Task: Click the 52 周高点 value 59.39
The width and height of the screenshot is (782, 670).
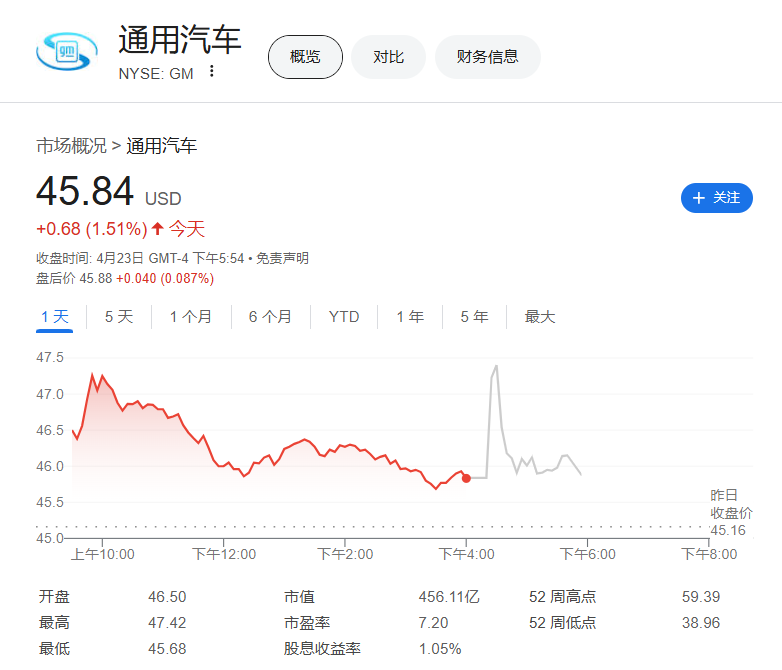Action: coord(701,597)
